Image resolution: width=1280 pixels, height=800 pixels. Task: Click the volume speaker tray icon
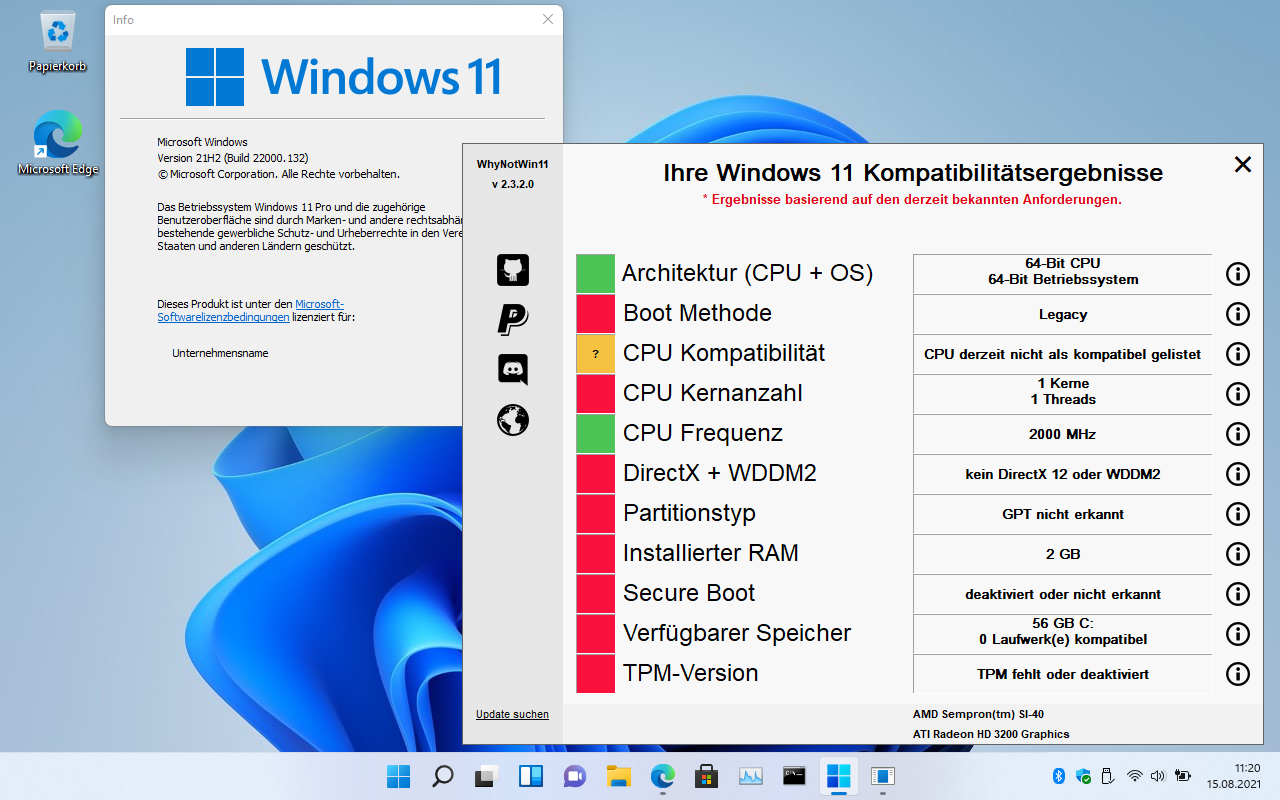(1158, 775)
